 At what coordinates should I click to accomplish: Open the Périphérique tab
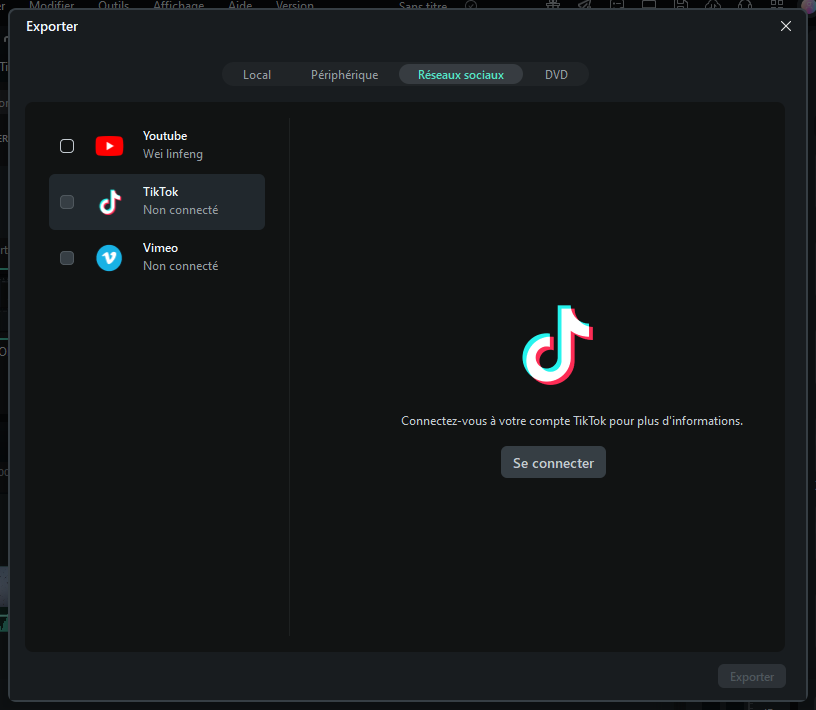345,74
